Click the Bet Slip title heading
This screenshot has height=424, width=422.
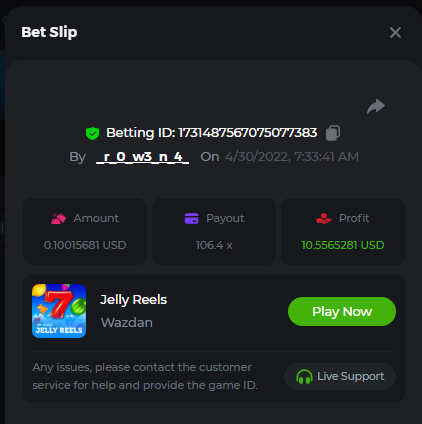click(49, 32)
